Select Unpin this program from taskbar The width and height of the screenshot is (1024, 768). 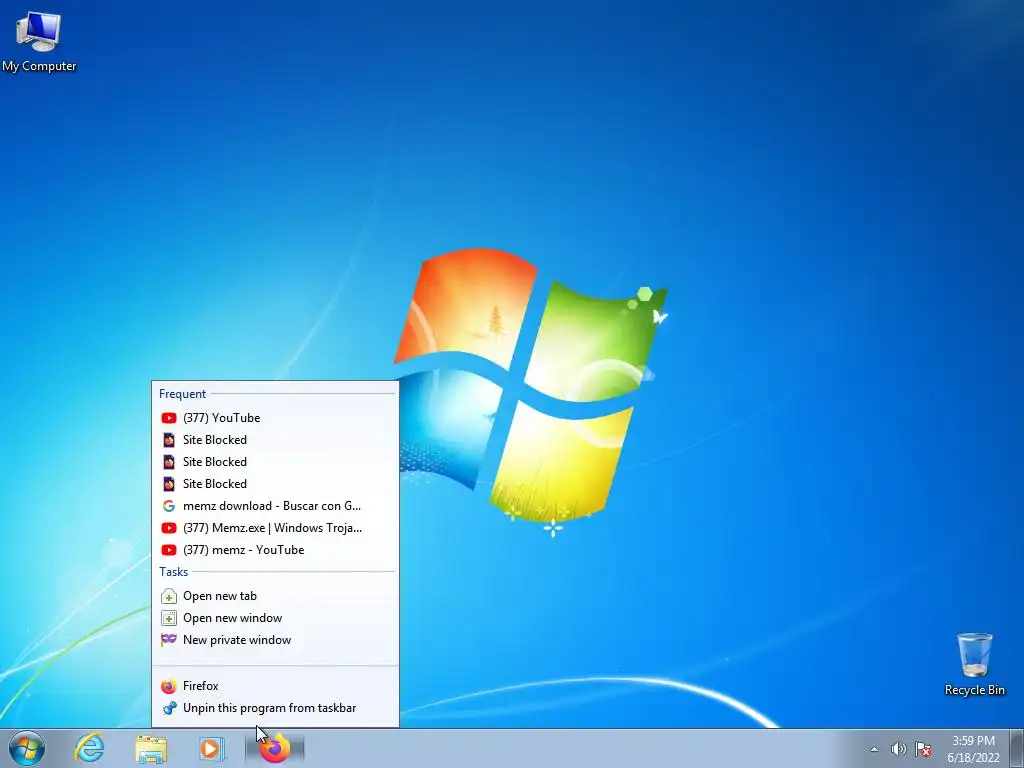click(275, 708)
